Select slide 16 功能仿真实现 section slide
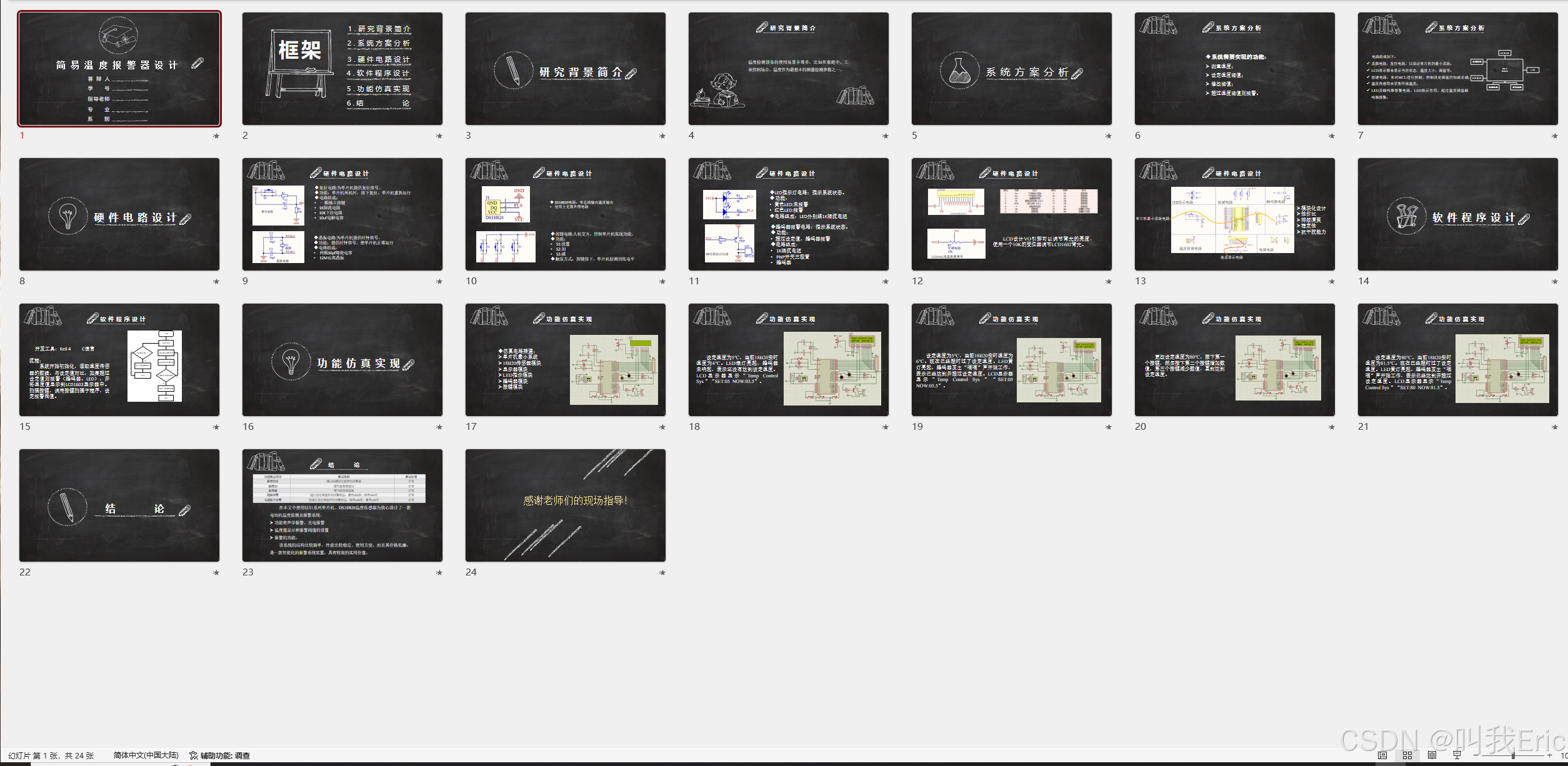 click(342, 360)
